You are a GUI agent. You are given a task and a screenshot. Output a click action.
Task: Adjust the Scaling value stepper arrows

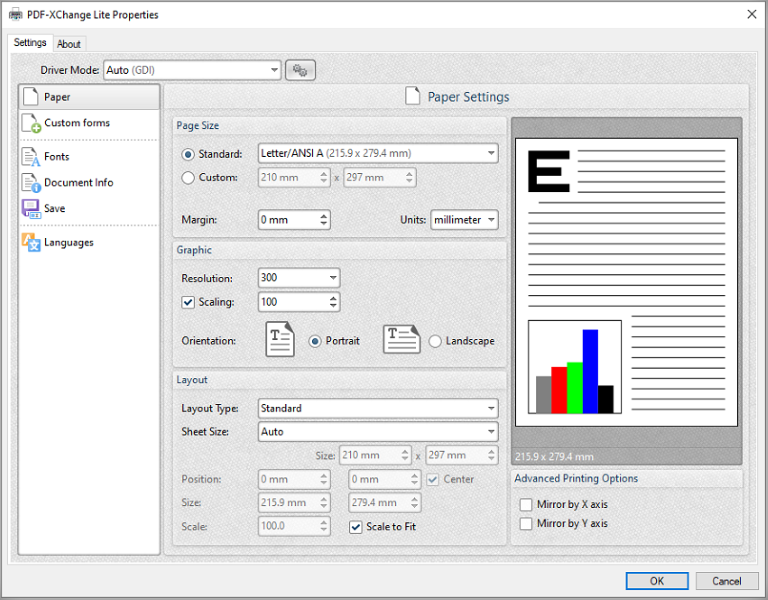[333, 302]
